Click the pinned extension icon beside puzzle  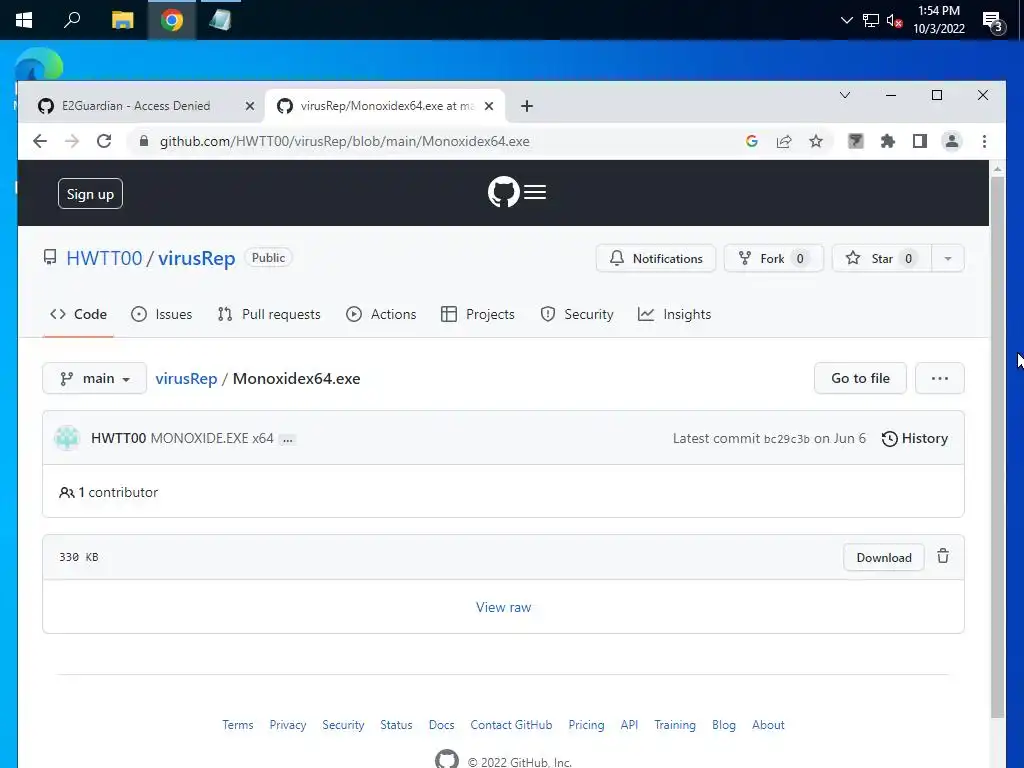click(856, 141)
